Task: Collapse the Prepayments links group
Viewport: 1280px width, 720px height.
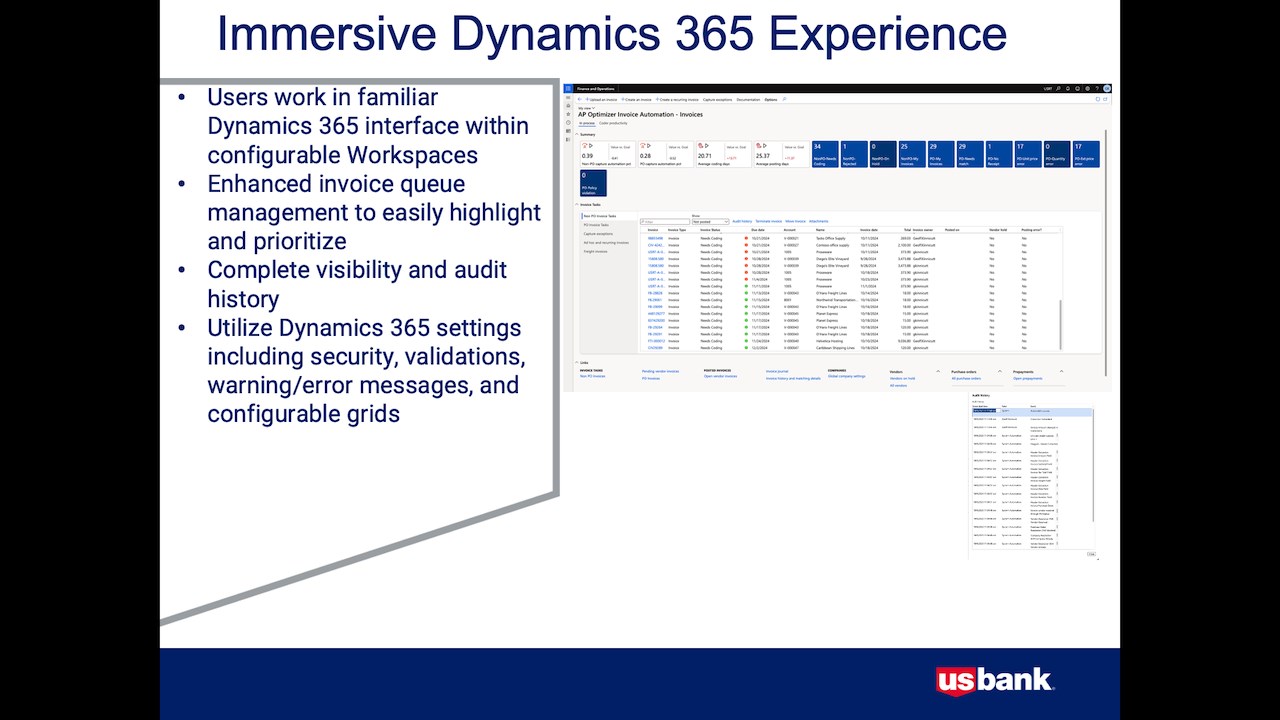Action: tap(1062, 371)
